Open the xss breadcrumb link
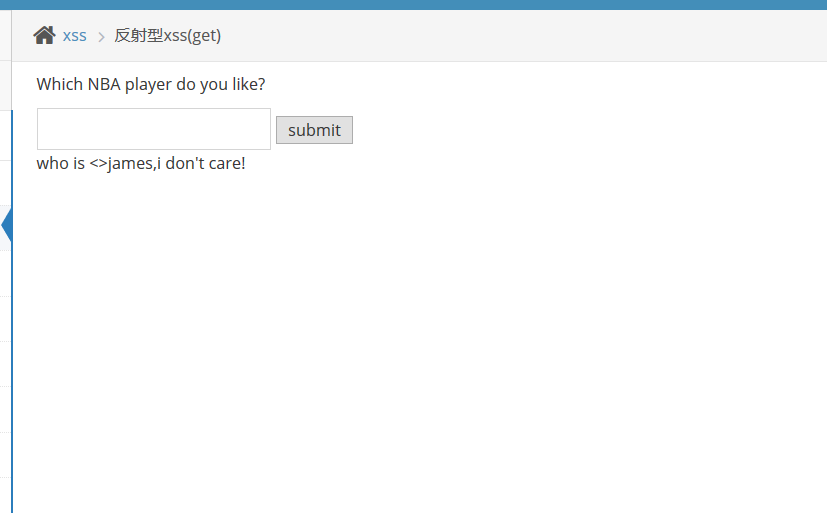This screenshot has height=513, width=827. pyautogui.click(x=74, y=36)
